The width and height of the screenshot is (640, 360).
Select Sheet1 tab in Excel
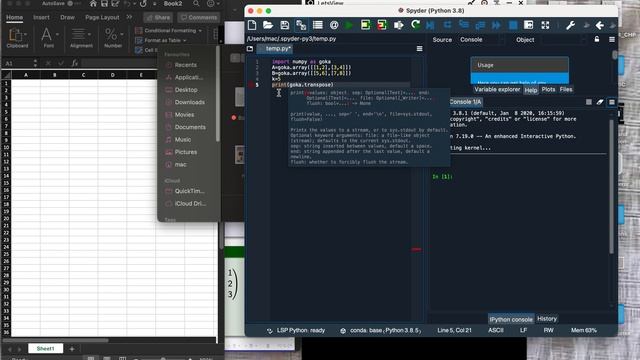point(45,349)
